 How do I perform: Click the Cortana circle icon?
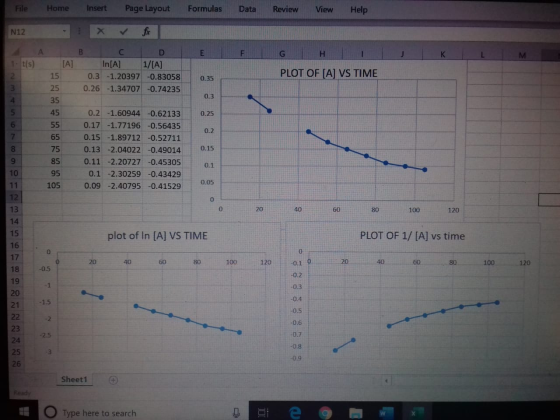tap(50, 412)
